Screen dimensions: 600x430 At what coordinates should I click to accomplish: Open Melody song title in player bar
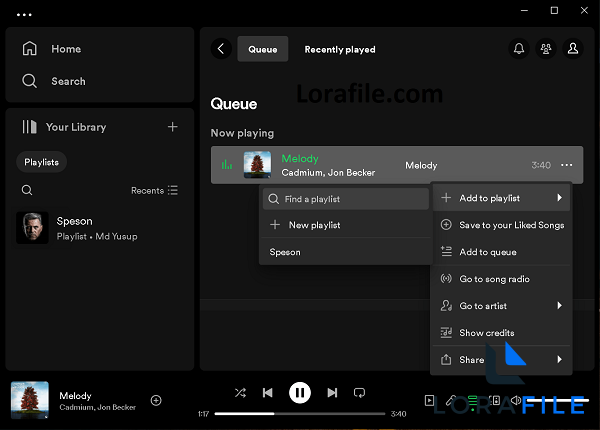click(x=75, y=396)
